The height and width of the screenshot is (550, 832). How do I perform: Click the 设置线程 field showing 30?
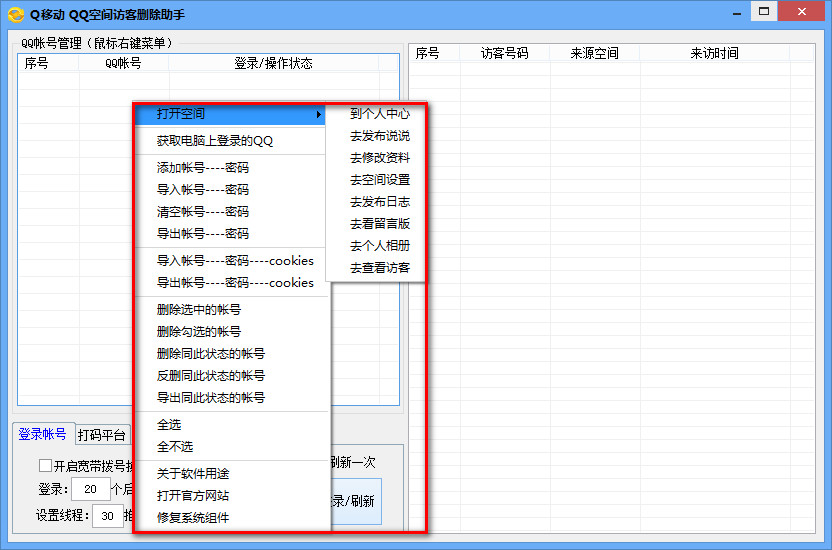[108, 516]
